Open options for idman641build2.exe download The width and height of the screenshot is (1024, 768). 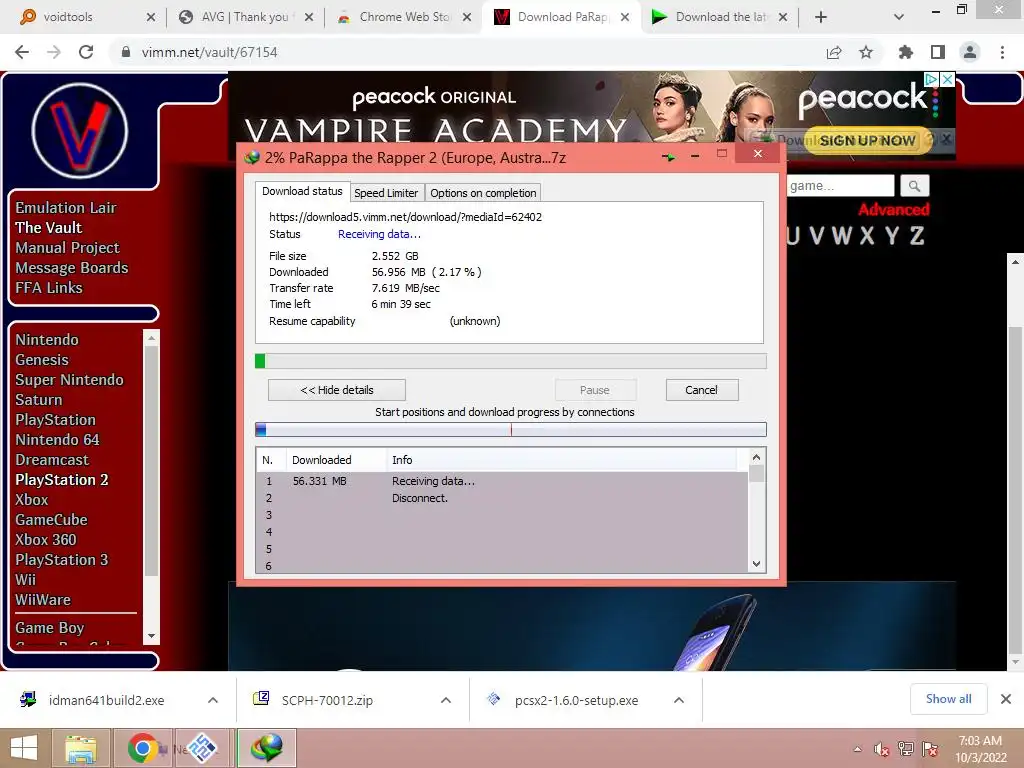(213, 700)
